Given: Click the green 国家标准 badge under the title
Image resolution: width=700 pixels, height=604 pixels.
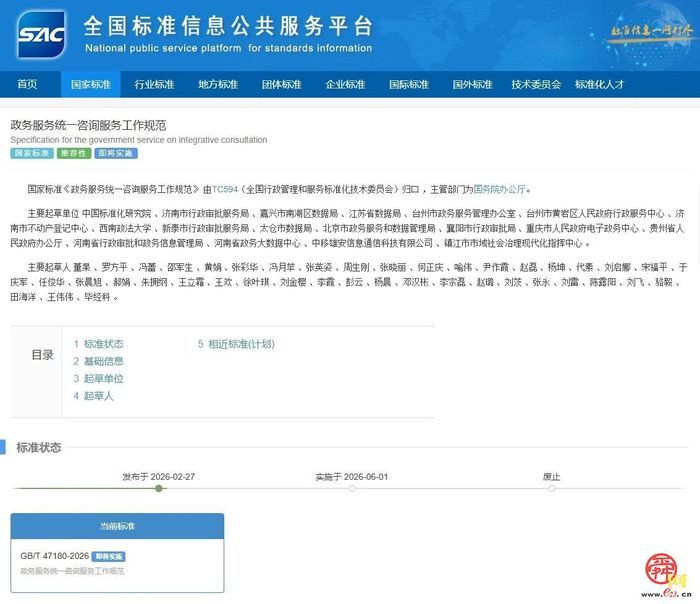Looking at the screenshot, I should pos(31,154).
